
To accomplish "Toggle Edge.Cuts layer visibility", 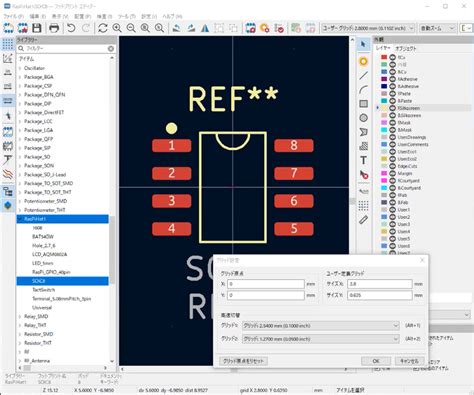I will coord(393,166).
